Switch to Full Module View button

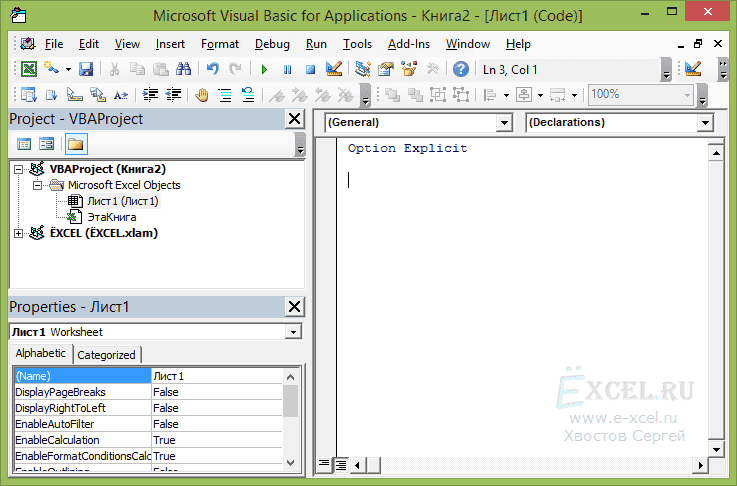coord(340,464)
